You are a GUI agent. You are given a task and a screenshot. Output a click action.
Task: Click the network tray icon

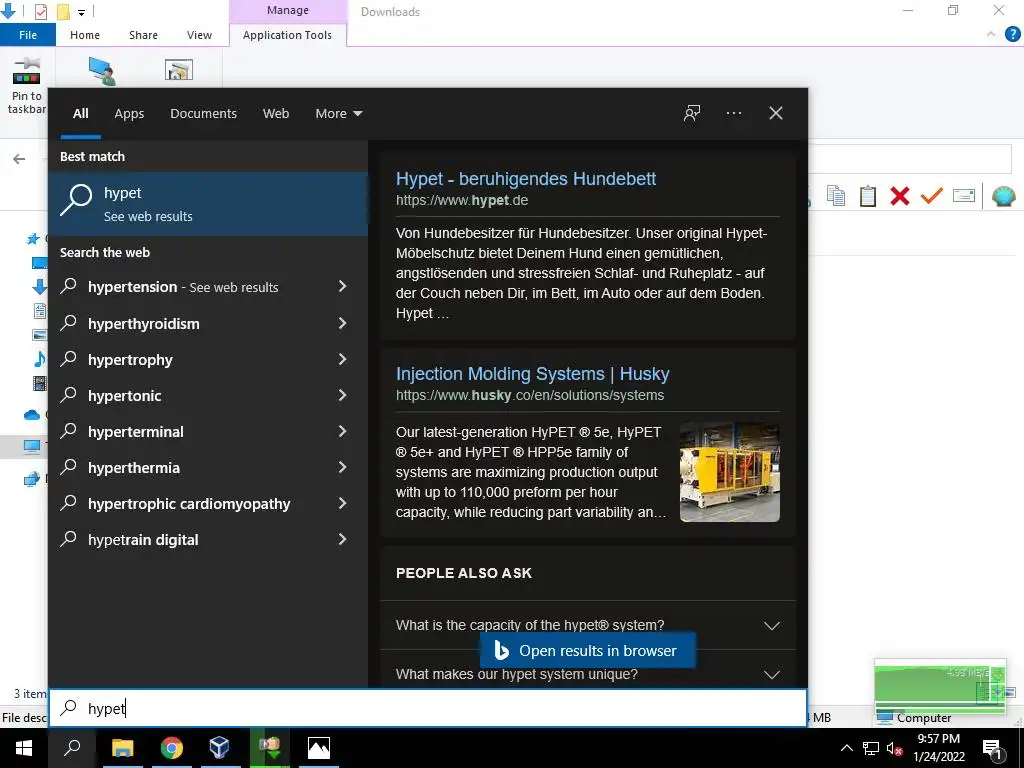click(x=871, y=748)
